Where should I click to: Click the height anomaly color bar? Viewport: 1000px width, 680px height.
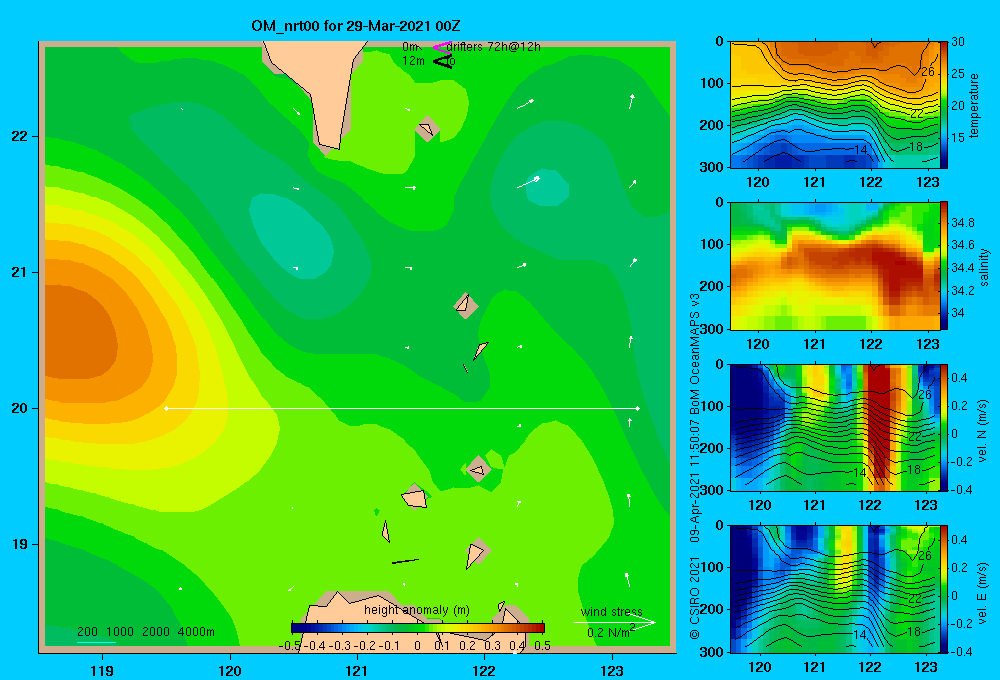click(x=418, y=628)
